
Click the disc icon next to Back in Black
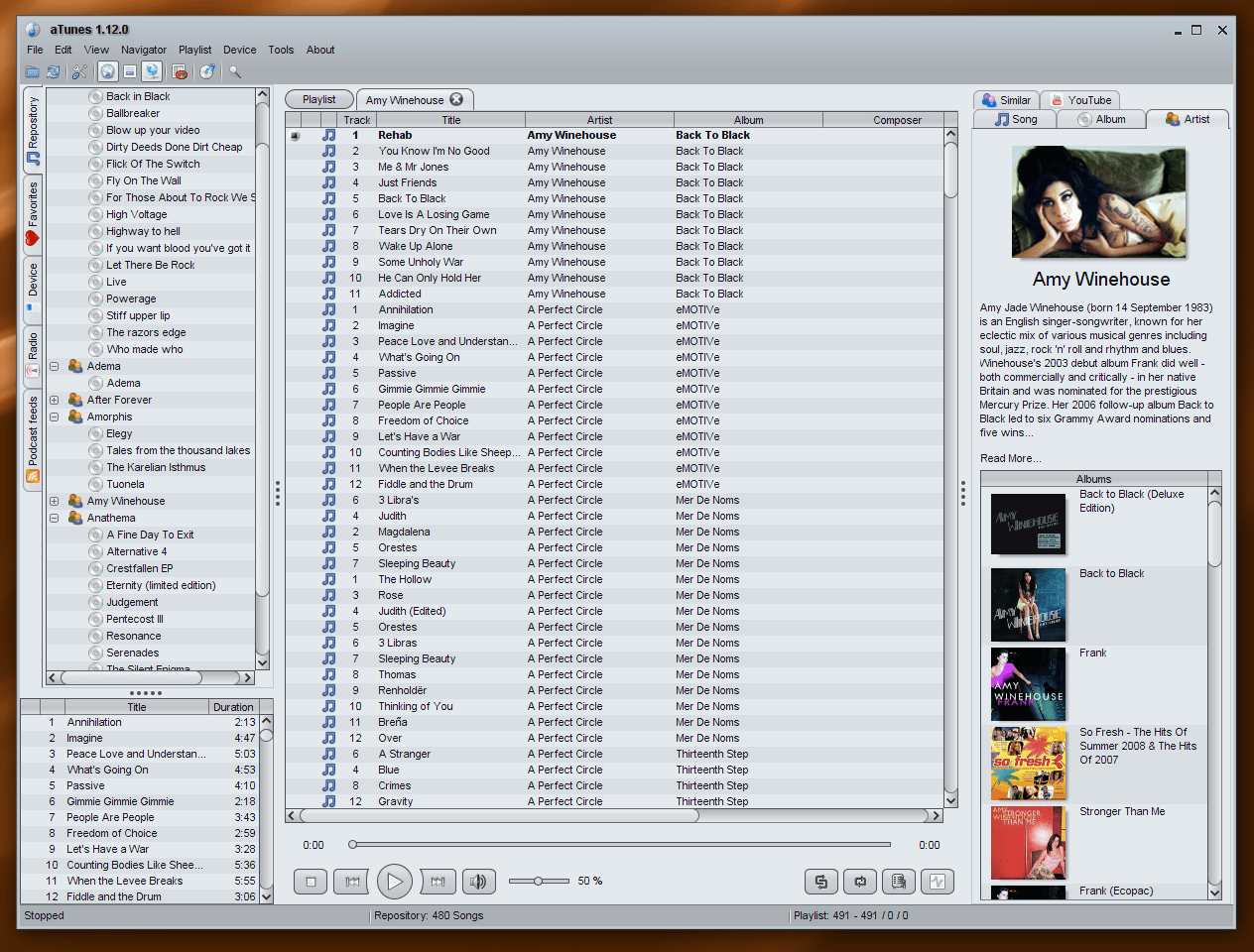pos(96,96)
